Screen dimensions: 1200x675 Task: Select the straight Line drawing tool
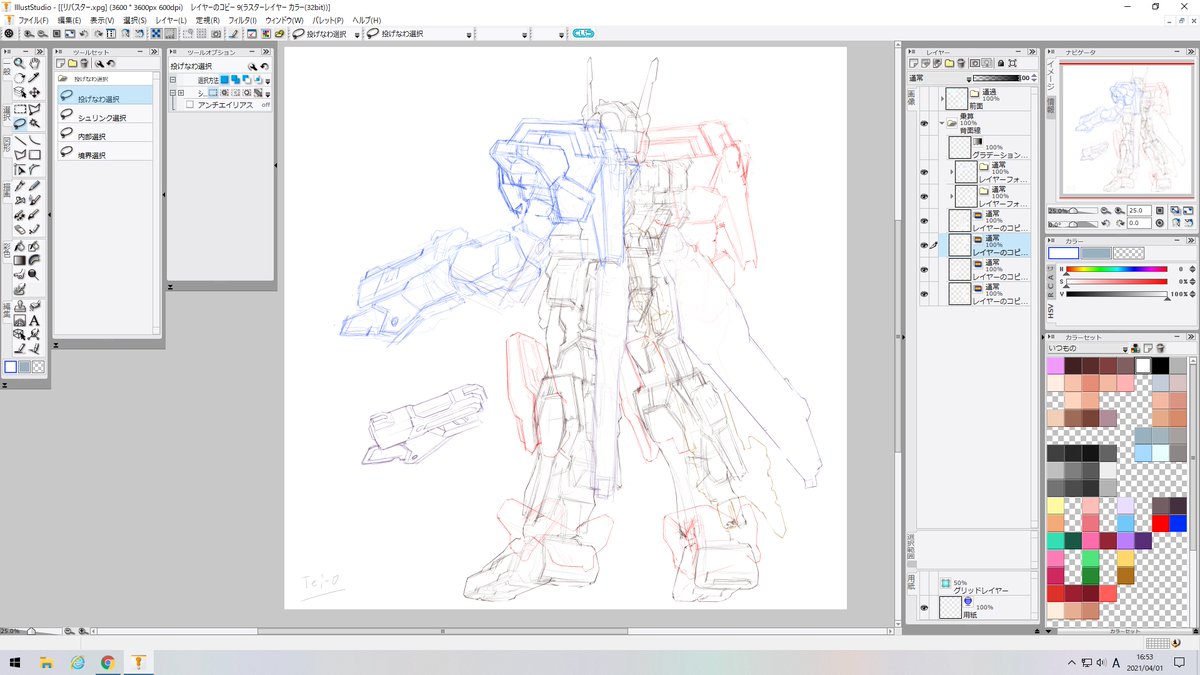(x=19, y=139)
